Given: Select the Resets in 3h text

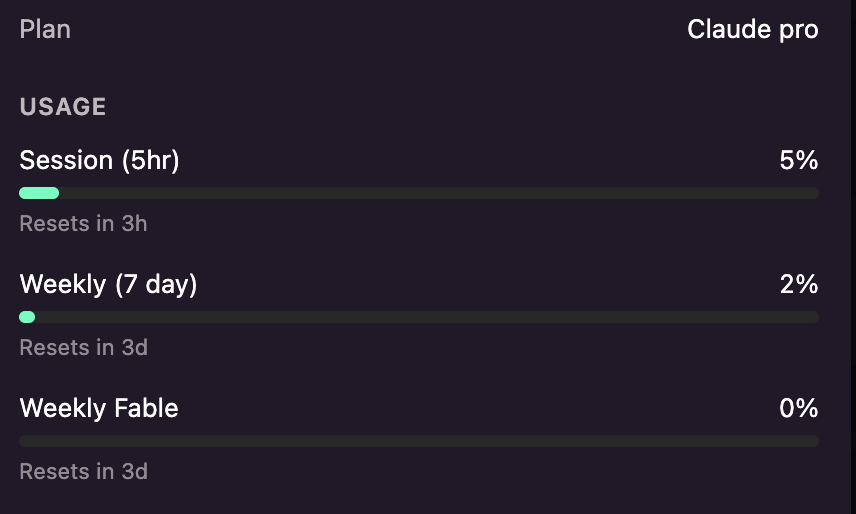Looking at the screenshot, I should 84,224.
